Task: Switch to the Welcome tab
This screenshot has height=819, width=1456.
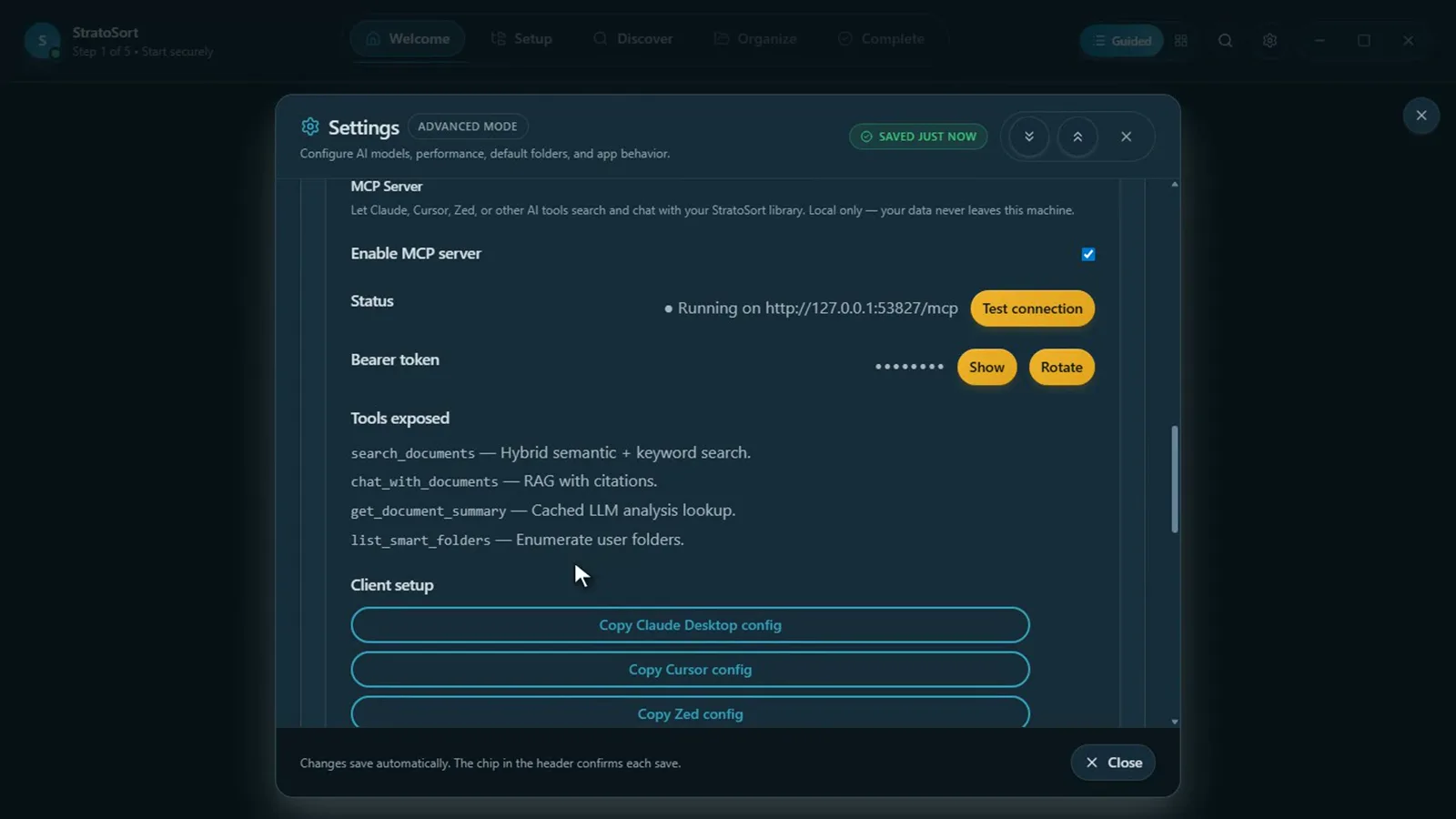Action: coord(408,39)
